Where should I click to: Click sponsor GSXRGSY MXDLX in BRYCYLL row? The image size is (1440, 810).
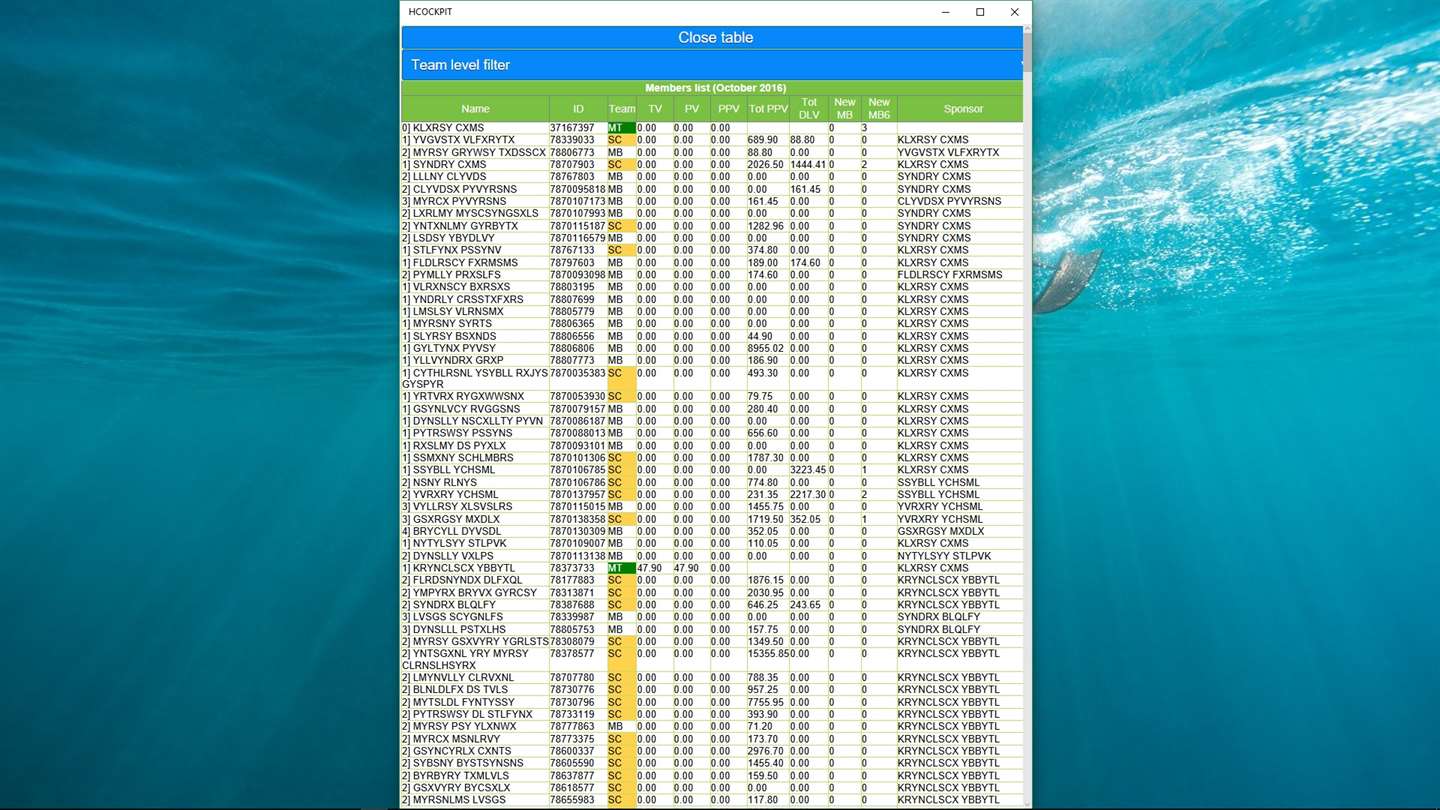tap(941, 531)
